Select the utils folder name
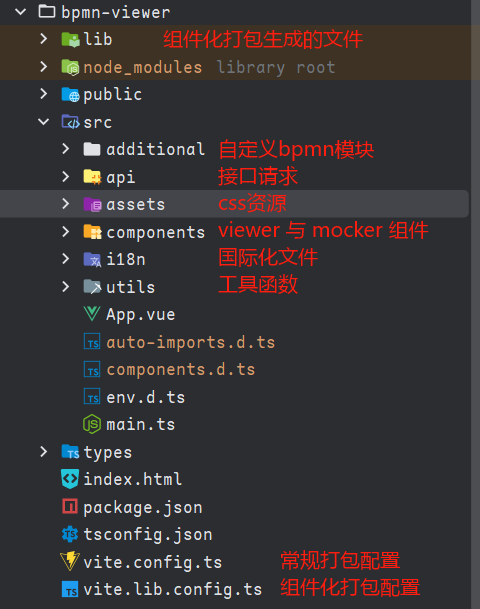 130,287
